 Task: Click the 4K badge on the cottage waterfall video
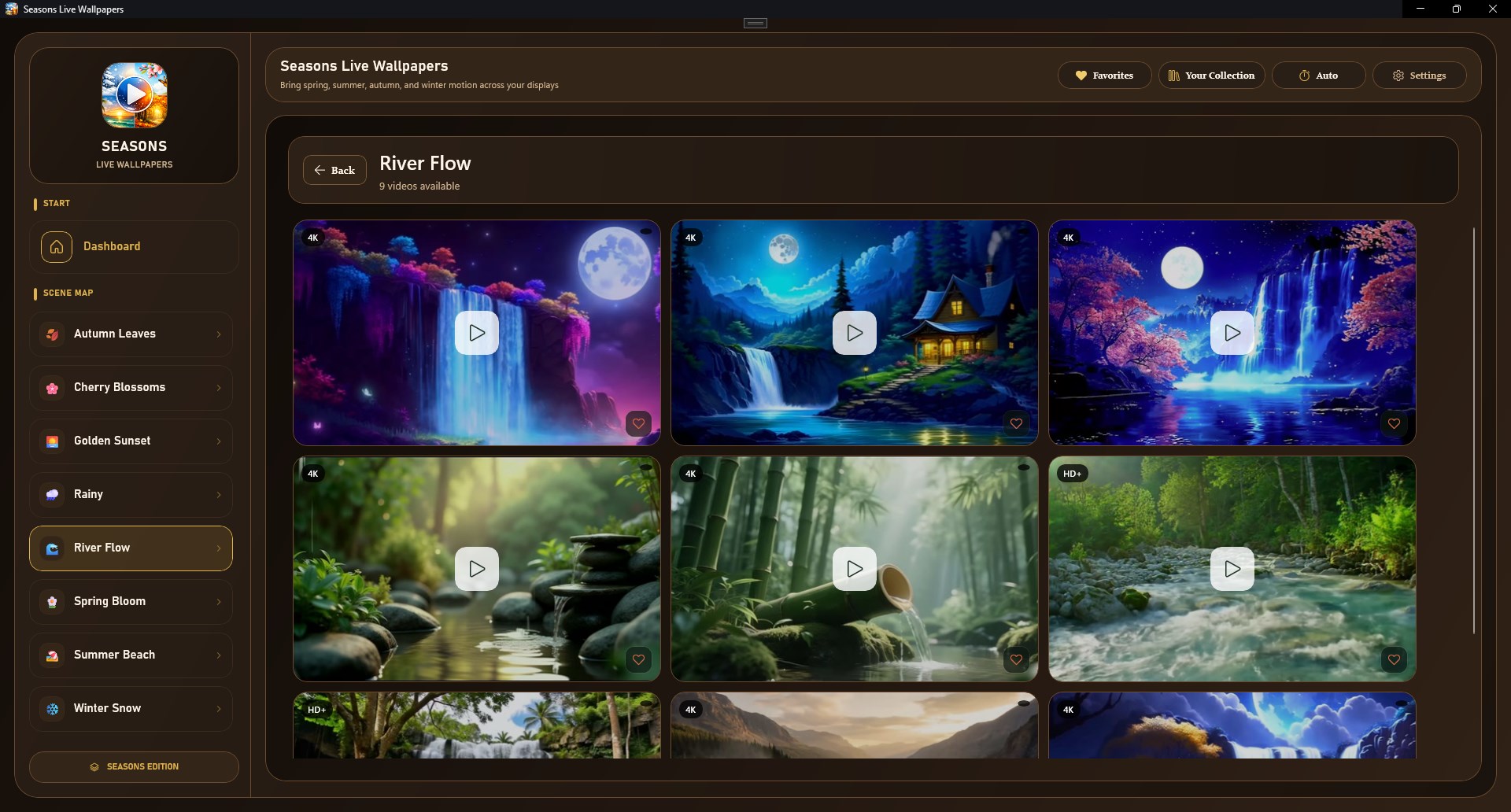(x=691, y=238)
